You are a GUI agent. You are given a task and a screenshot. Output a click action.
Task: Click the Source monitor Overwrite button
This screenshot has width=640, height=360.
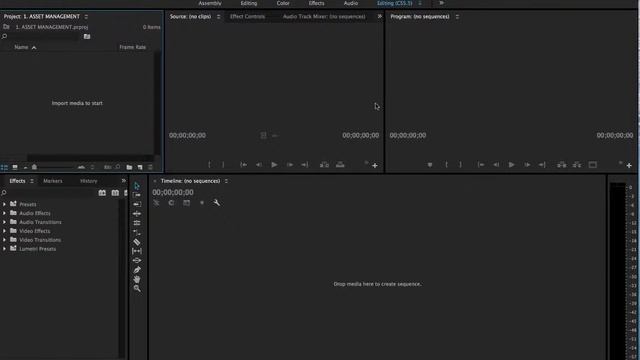click(x=340, y=164)
